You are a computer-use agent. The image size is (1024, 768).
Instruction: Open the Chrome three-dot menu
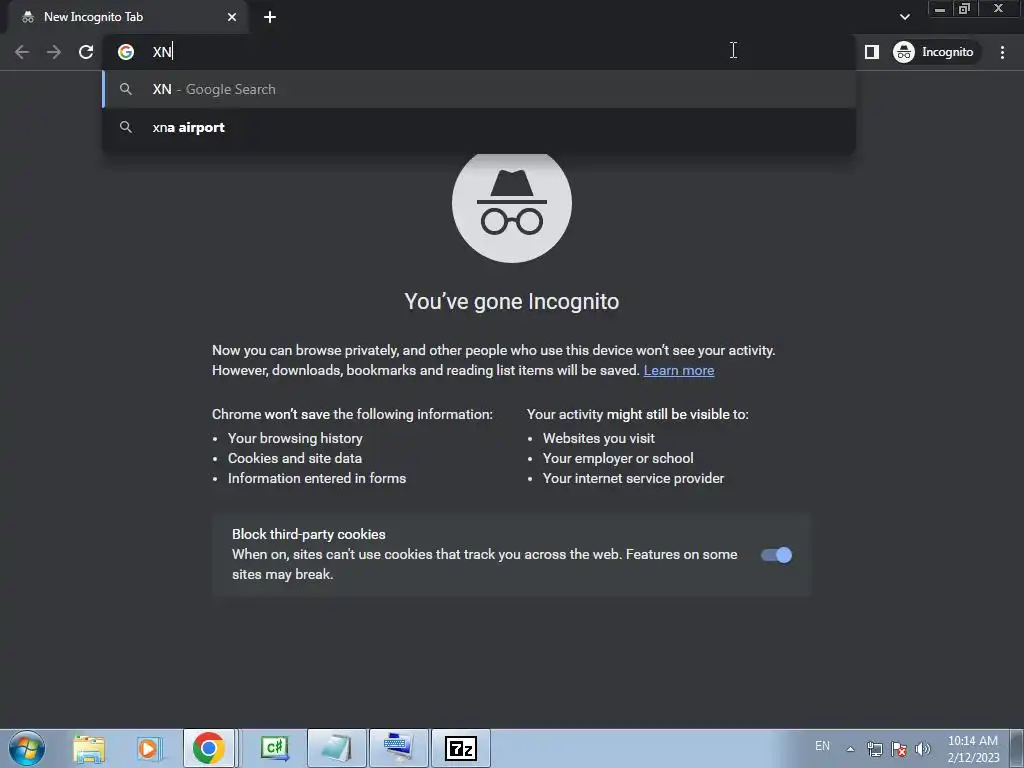coord(1002,52)
